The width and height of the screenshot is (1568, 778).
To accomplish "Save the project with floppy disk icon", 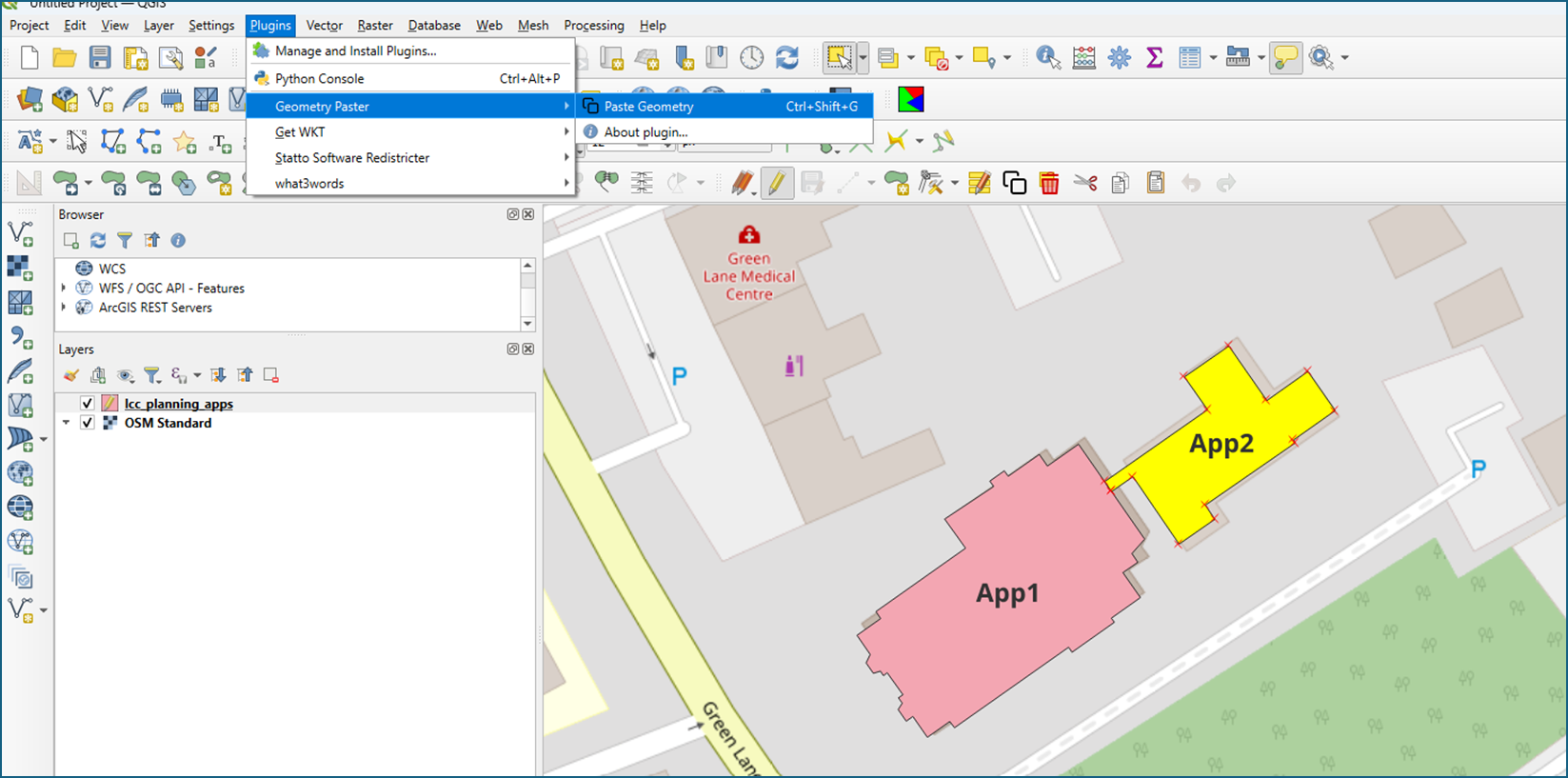I will pos(100,58).
